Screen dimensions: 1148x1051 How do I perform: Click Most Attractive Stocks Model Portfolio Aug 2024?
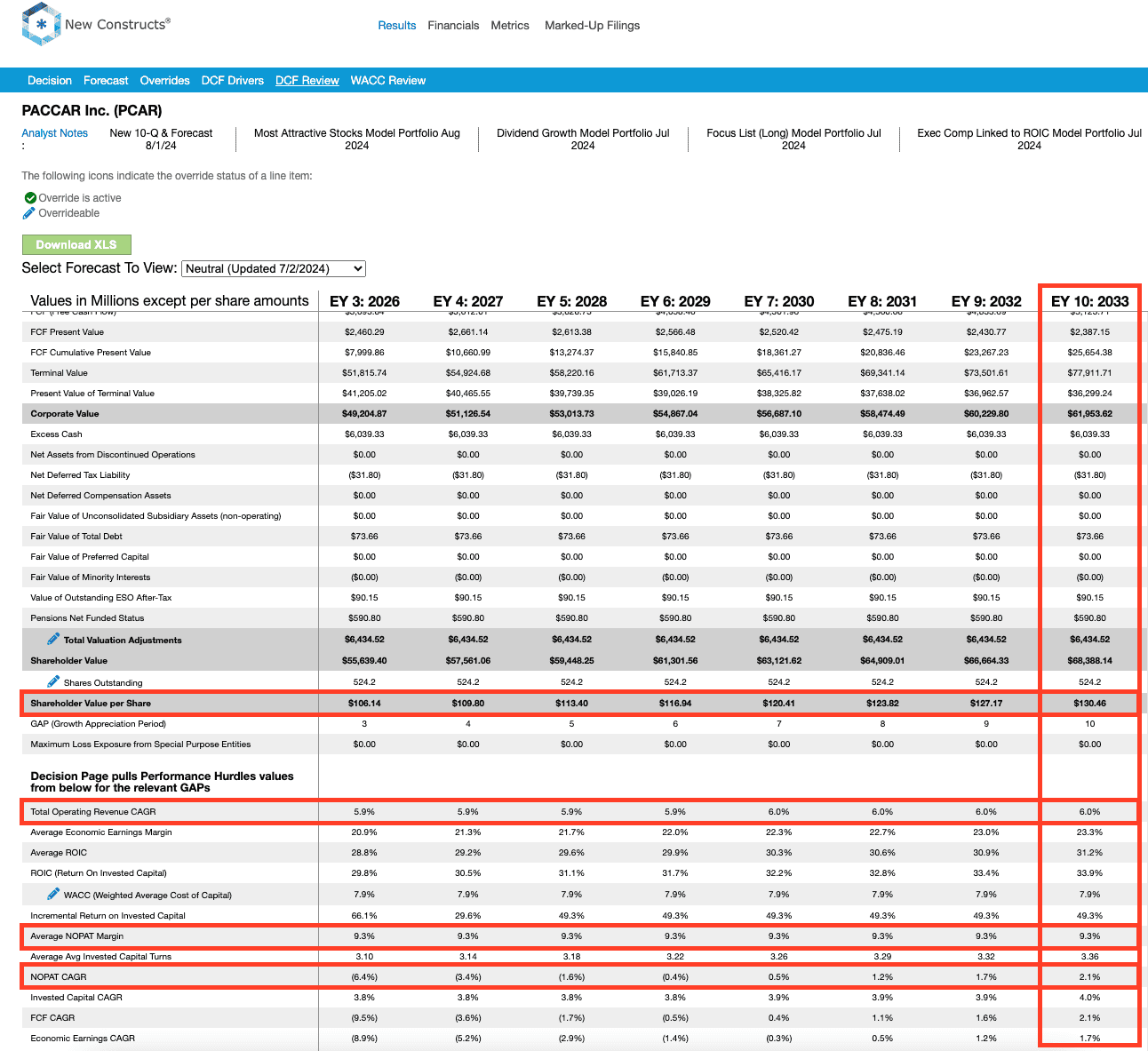[x=357, y=139]
